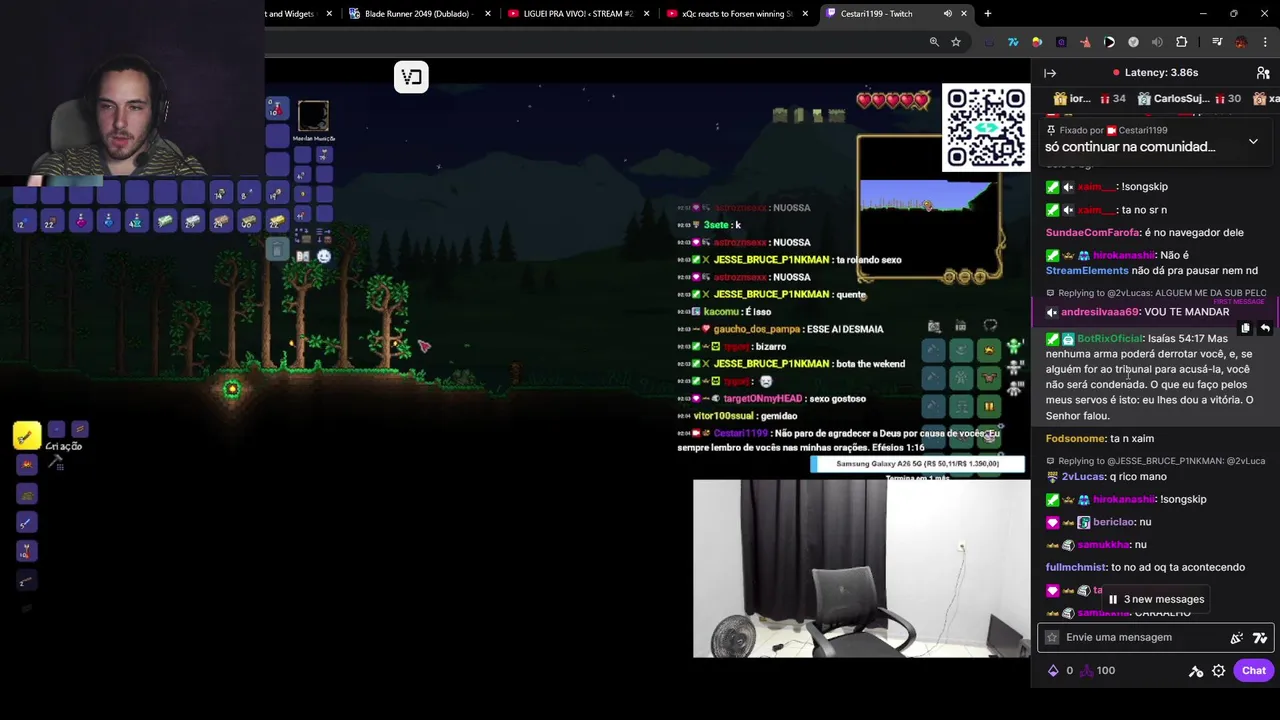Click the '3 new messages' resume button
The image size is (1280, 720).
pyautogui.click(x=1155, y=599)
